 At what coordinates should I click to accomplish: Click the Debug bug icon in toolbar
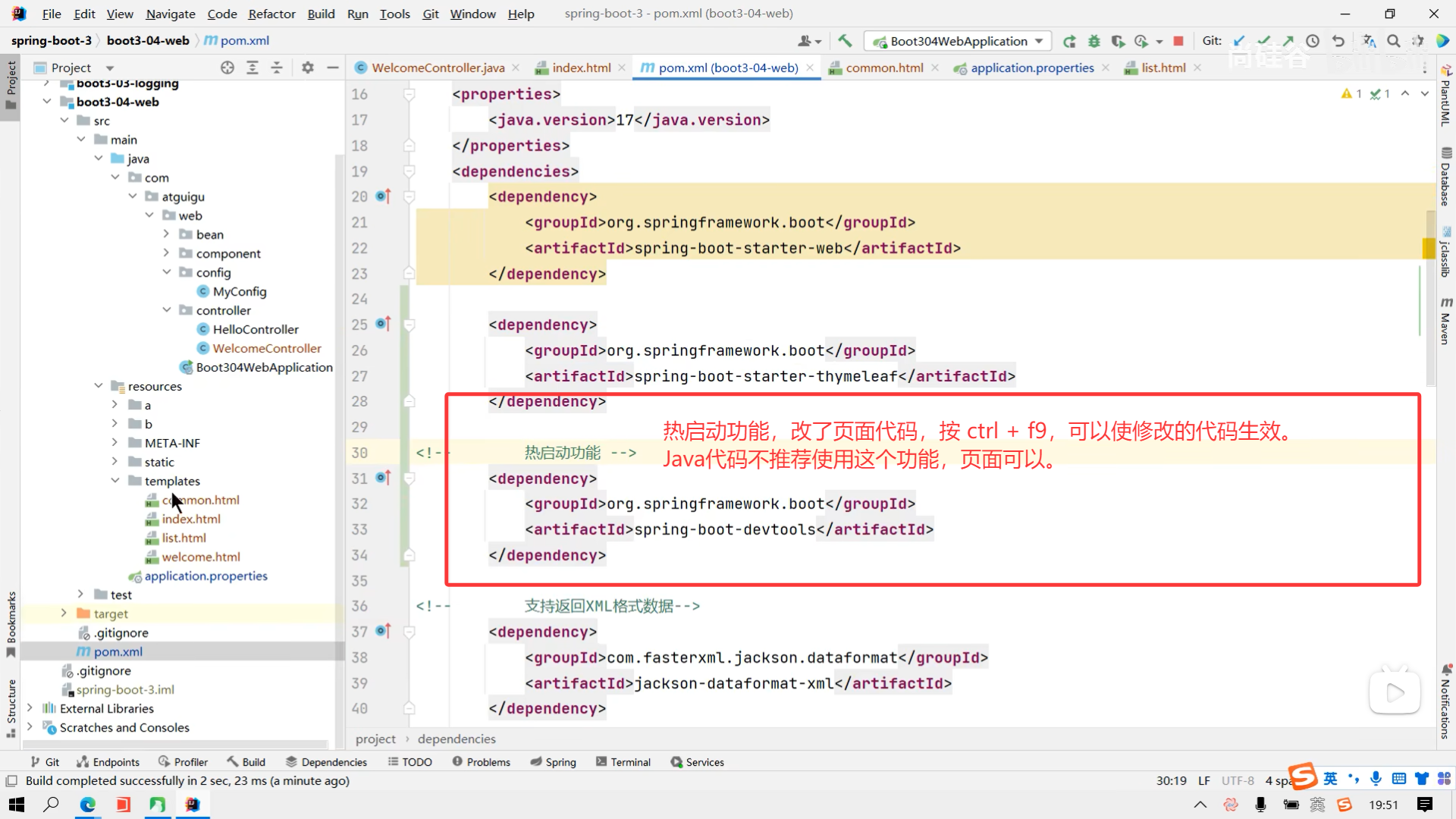1094,41
